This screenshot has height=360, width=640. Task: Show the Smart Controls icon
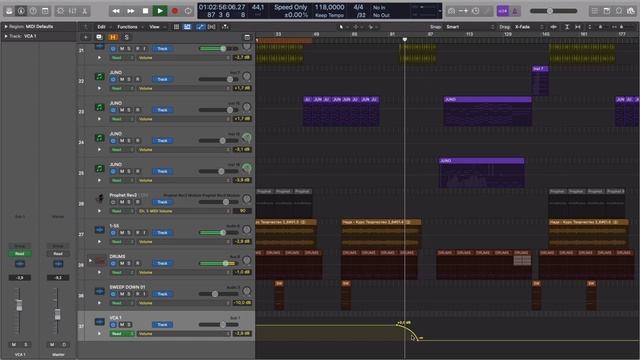tap(60, 11)
